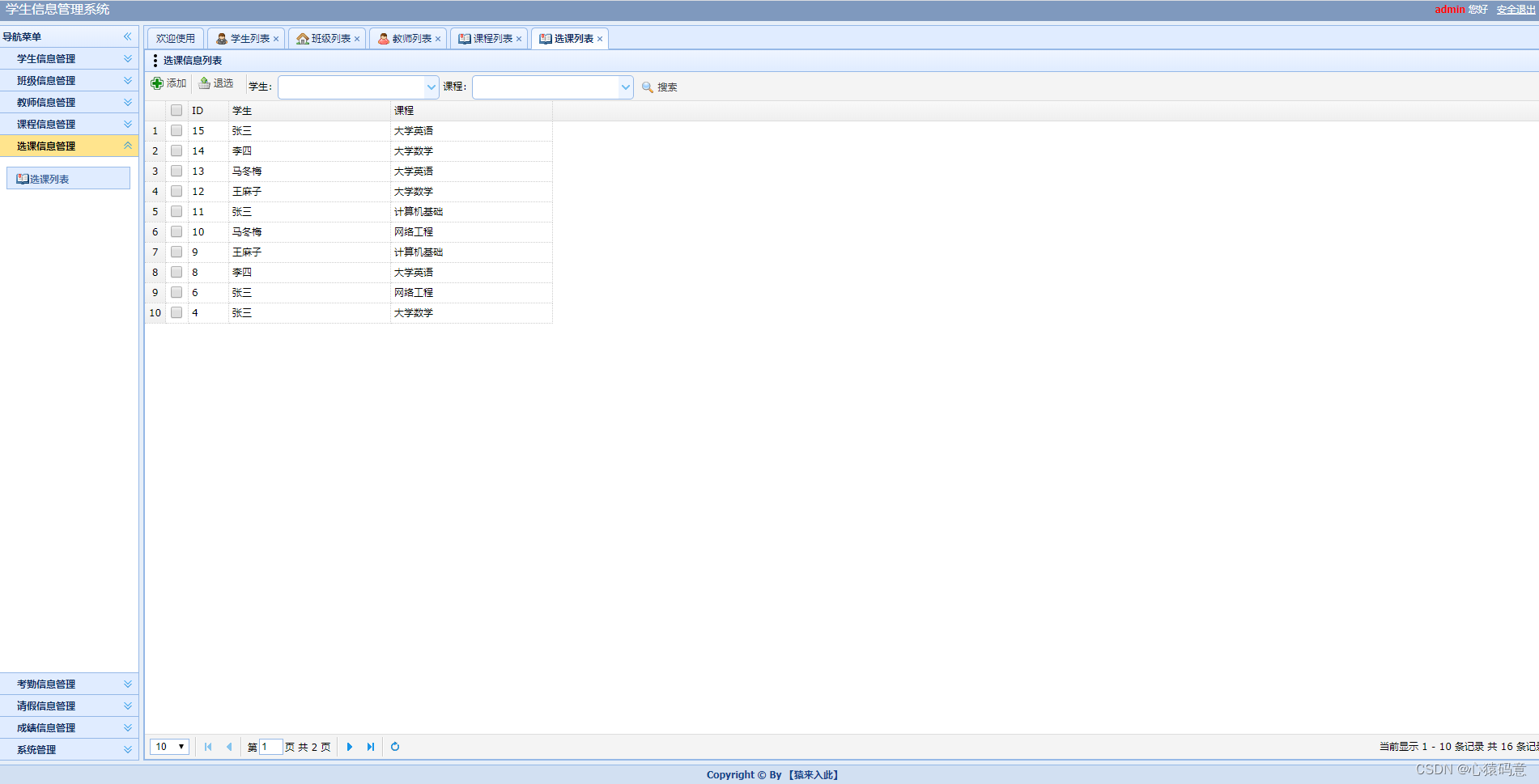
Task: Check the row for ID 15 张三
Action: (x=176, y=130)
